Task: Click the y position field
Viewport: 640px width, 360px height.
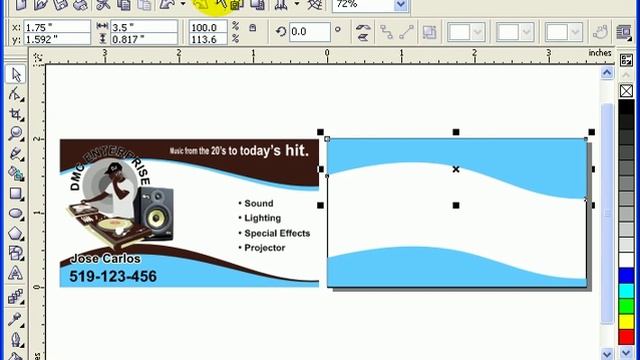Action: 57,39
